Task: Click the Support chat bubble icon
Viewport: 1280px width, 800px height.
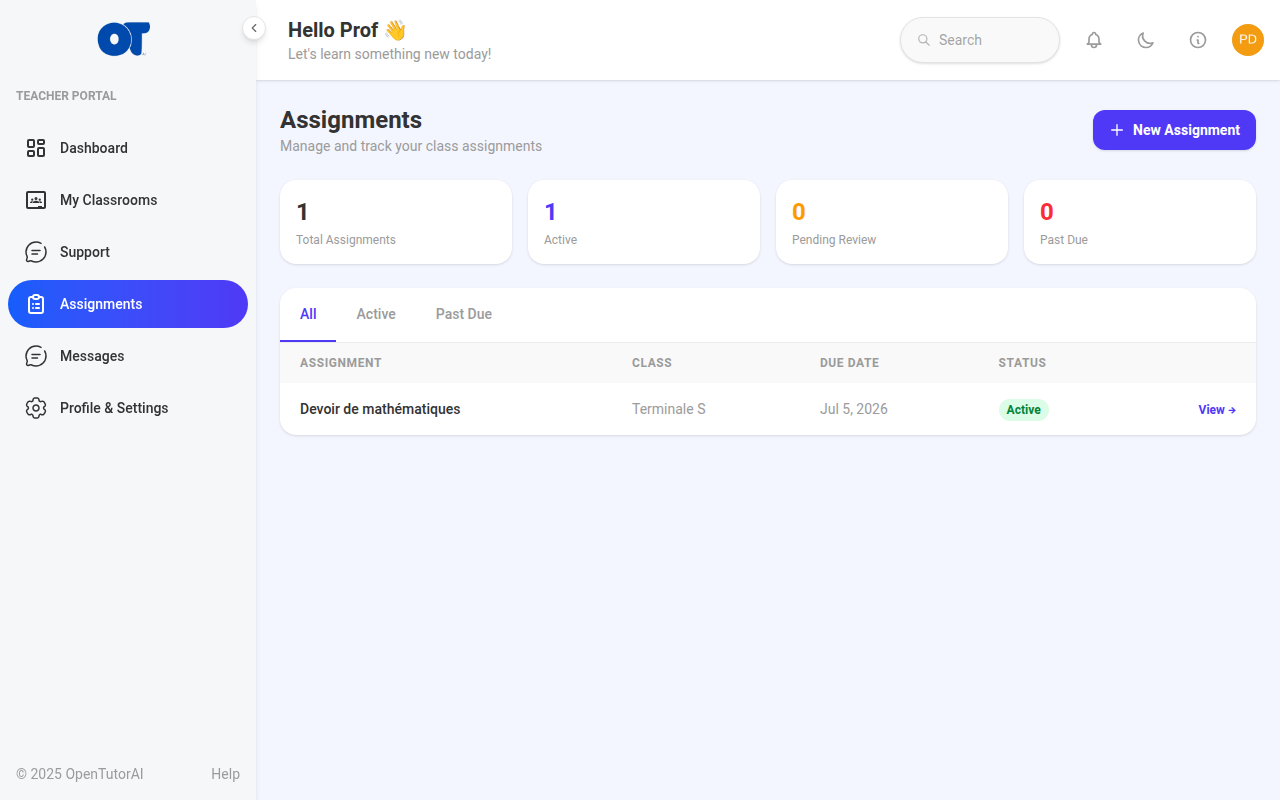Action: pos(36,252)
